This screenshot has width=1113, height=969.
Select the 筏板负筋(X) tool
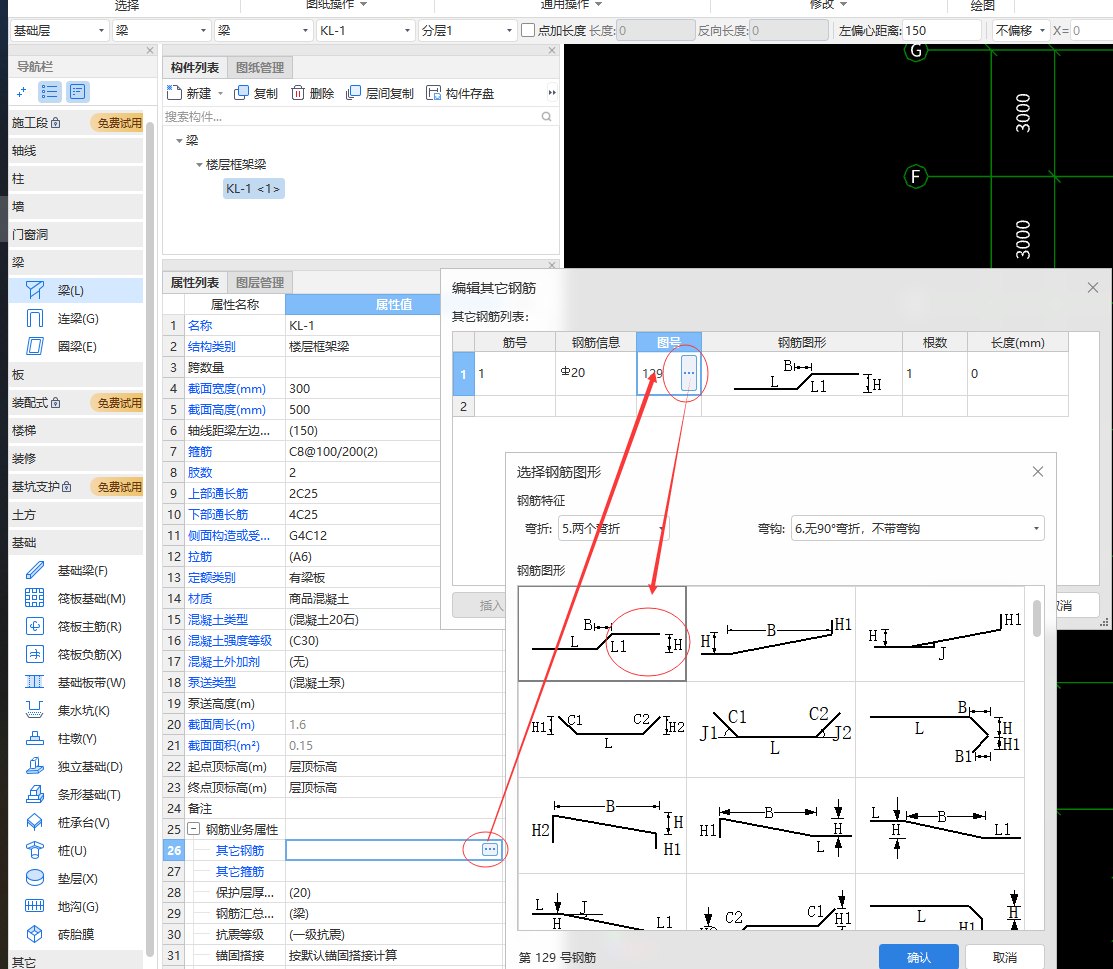76,655
